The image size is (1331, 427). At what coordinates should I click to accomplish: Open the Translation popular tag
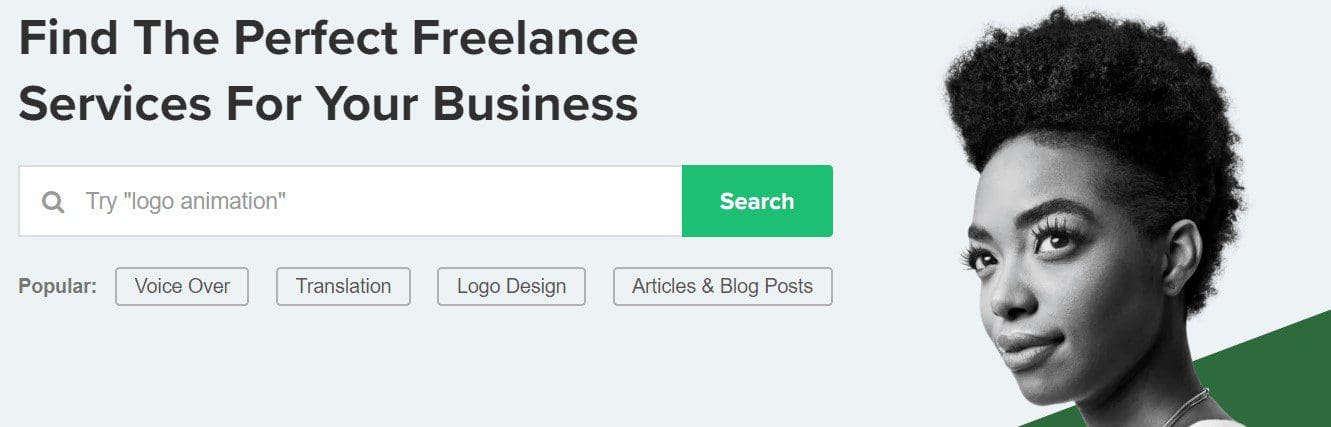coord(343,287)
